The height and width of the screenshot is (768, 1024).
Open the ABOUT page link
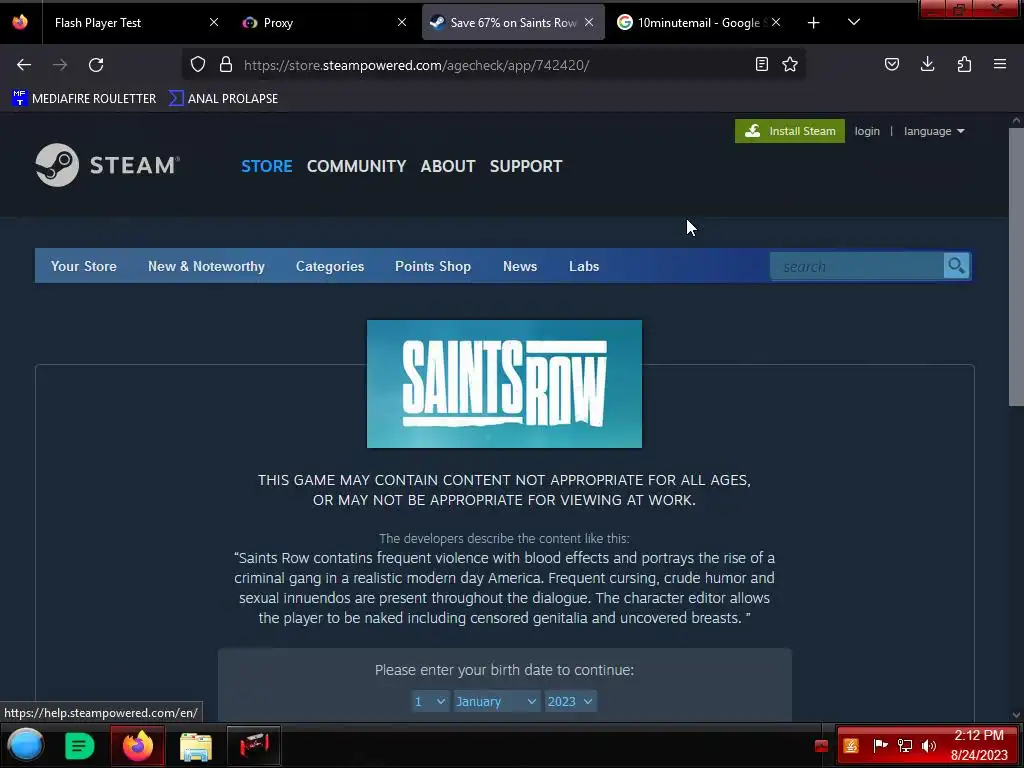coord(448,166)
